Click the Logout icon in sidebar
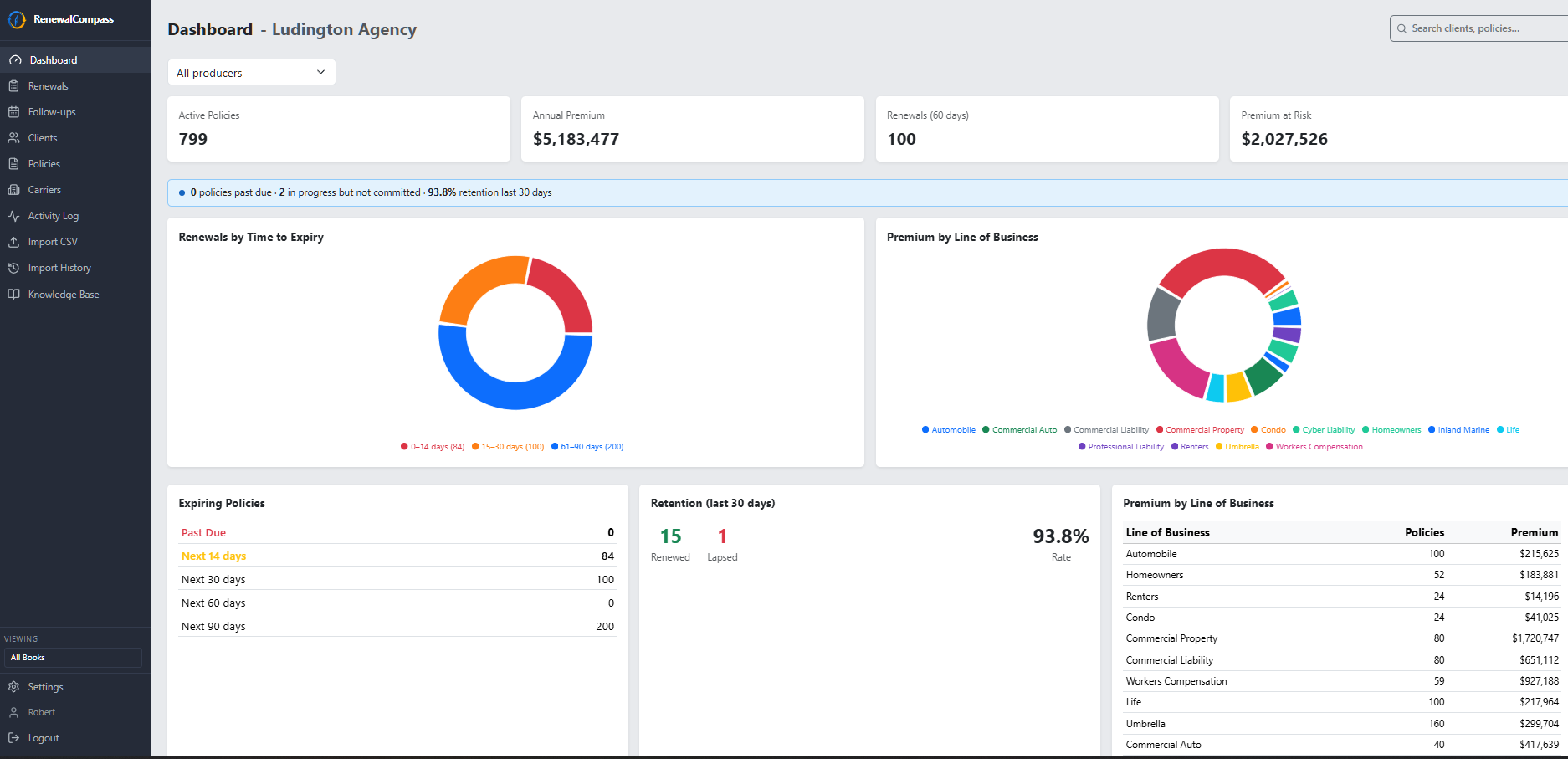 (13, 738)
